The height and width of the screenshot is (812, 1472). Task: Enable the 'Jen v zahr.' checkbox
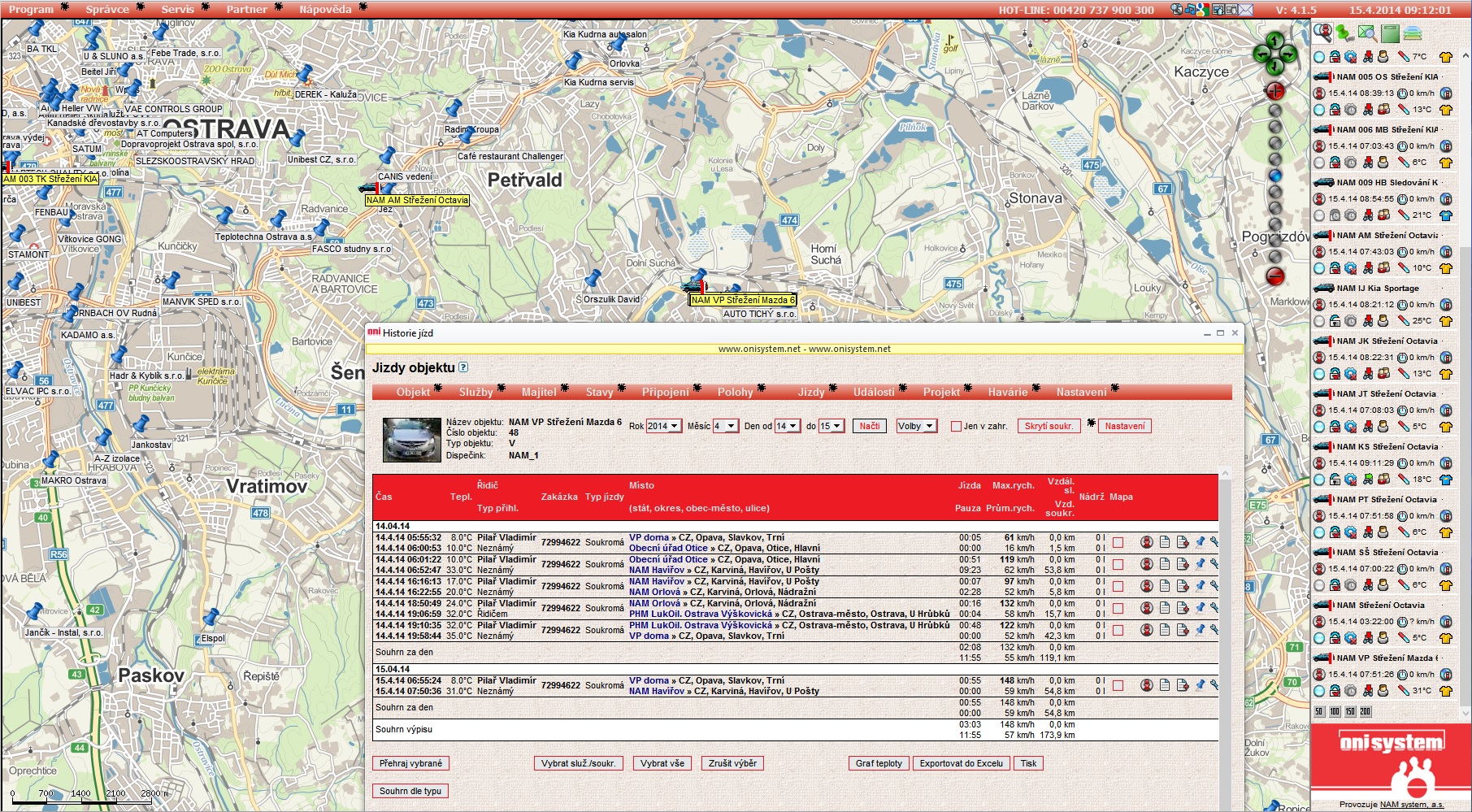coord(956,426)
